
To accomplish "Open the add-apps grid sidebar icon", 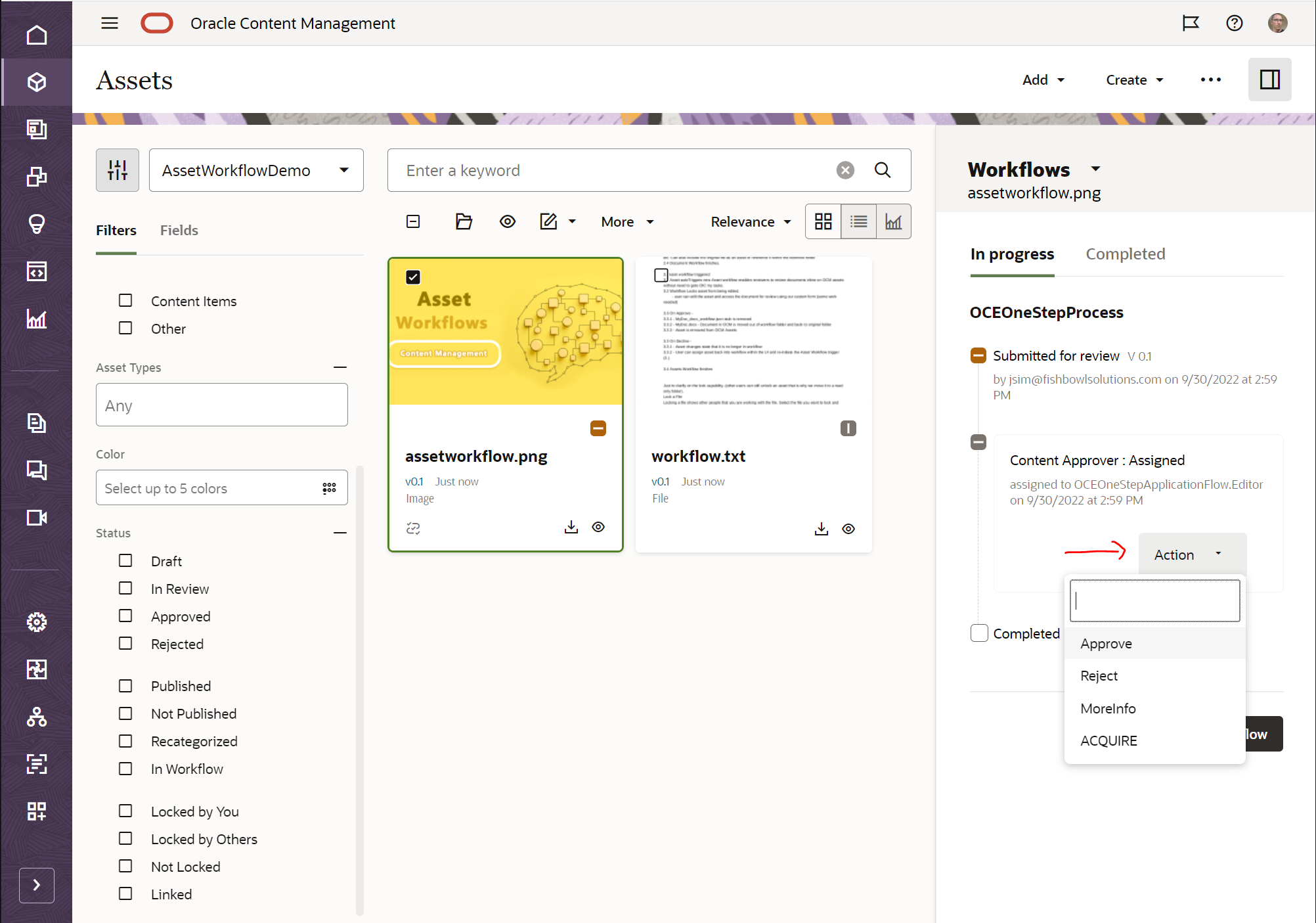I will click(37, 811).
